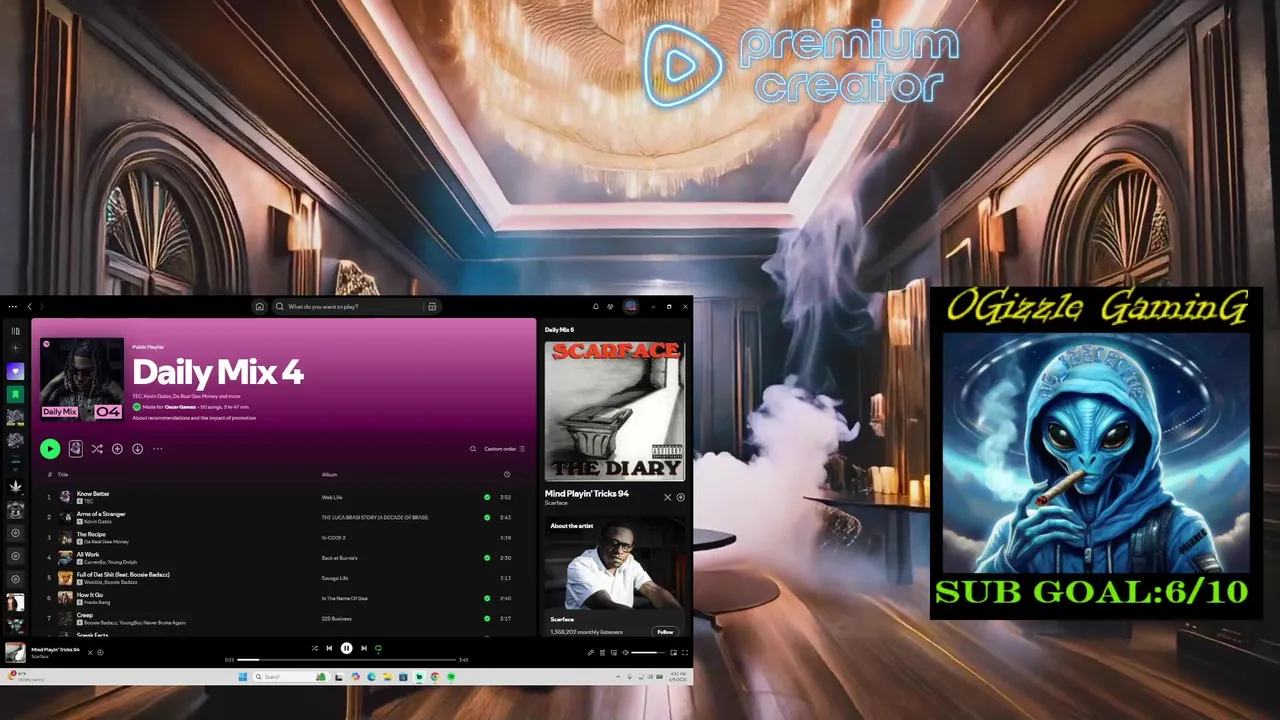Open the Windows Start menu
Image resolution: width=1280 pixels, height=720 pixels.
(243, 677)
